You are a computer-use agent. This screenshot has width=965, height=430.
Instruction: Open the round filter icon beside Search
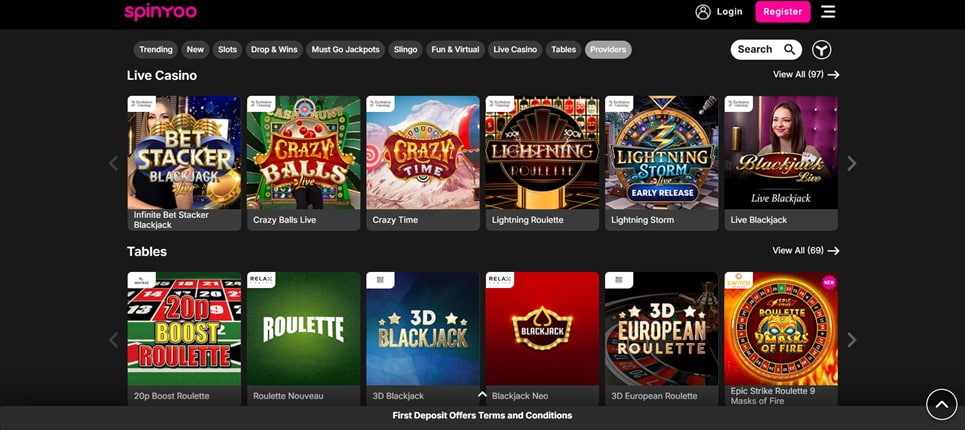[822, 49]
